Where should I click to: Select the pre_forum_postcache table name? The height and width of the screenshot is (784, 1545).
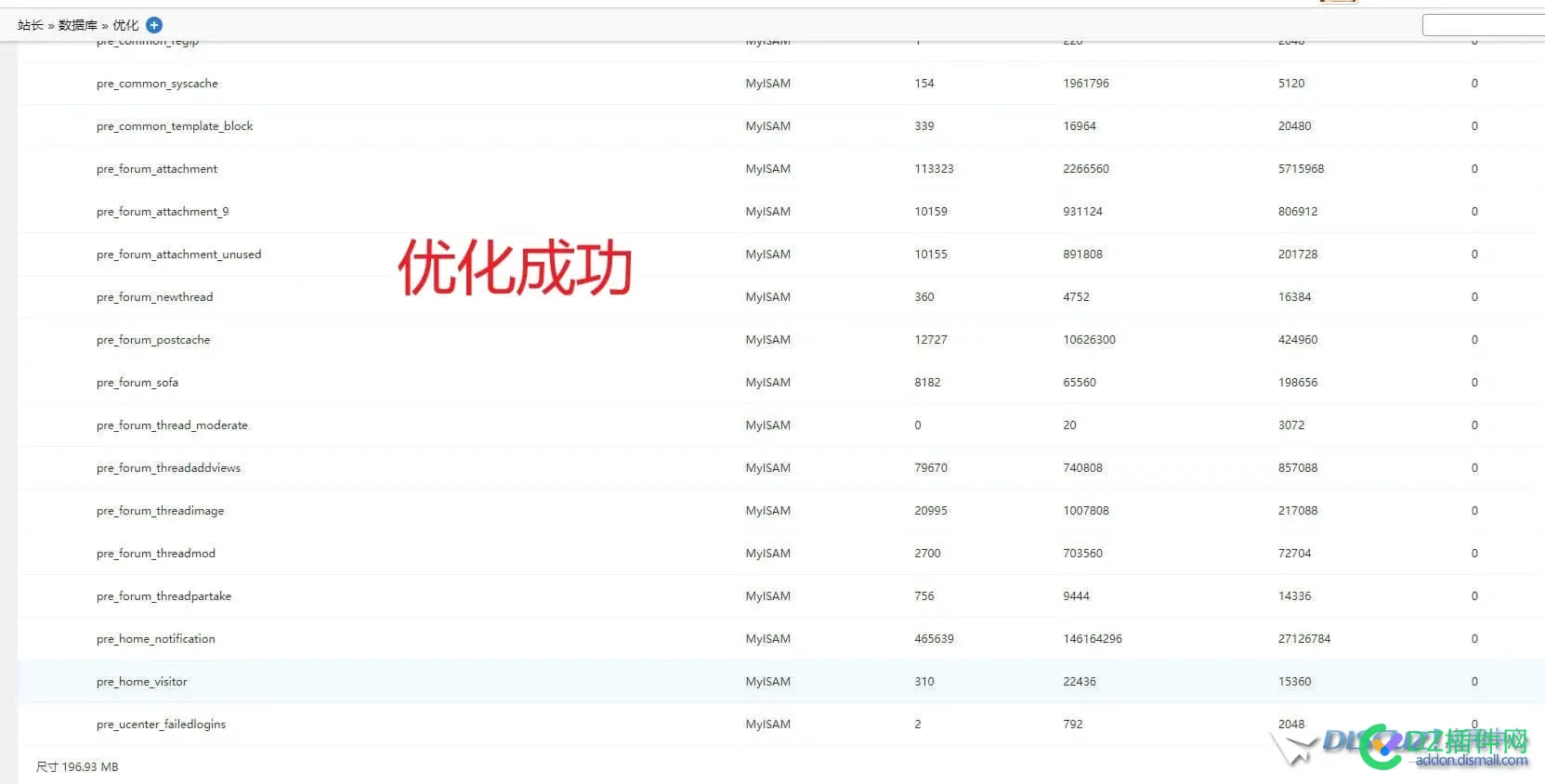coord(153,340)
